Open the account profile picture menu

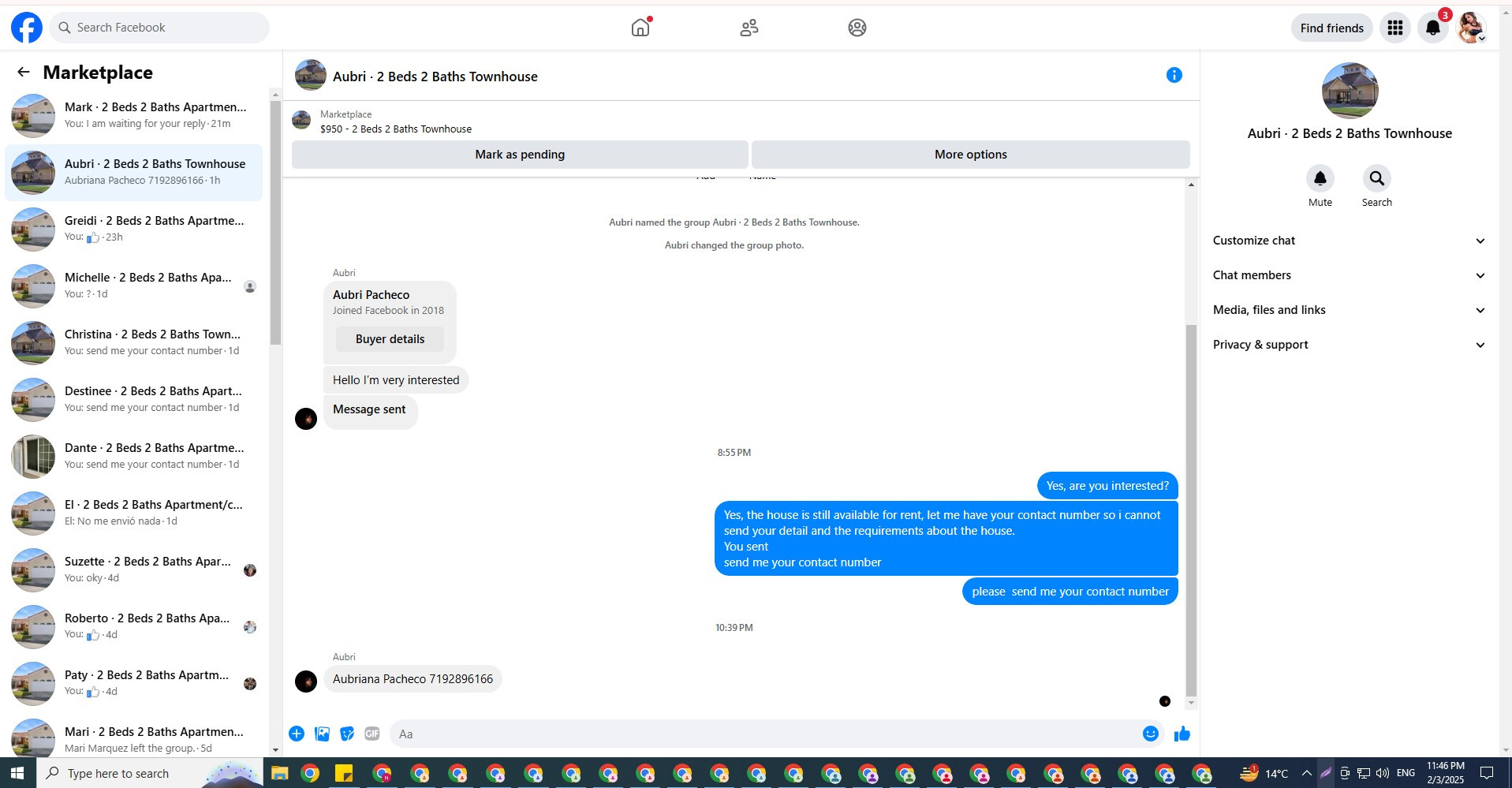click(1471, 28)
